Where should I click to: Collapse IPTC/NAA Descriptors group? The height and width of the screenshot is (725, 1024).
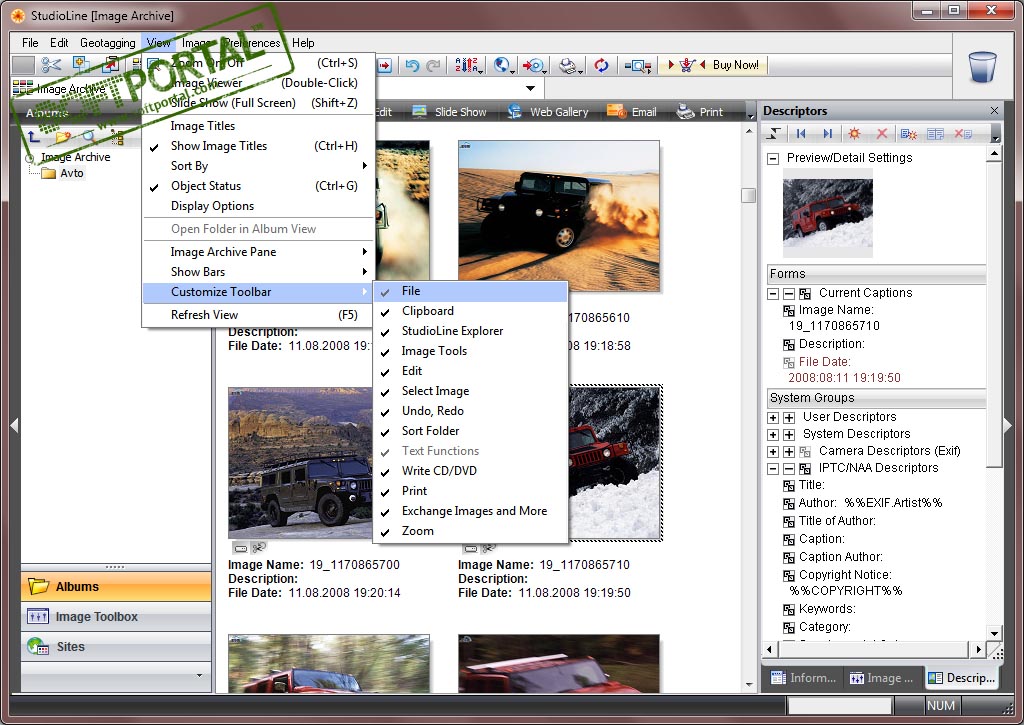773,468
